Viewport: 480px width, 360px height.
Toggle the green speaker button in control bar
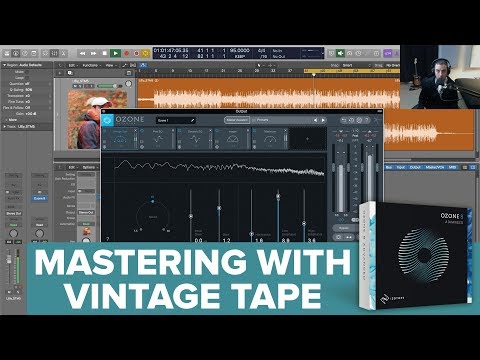tap(340, 53)
